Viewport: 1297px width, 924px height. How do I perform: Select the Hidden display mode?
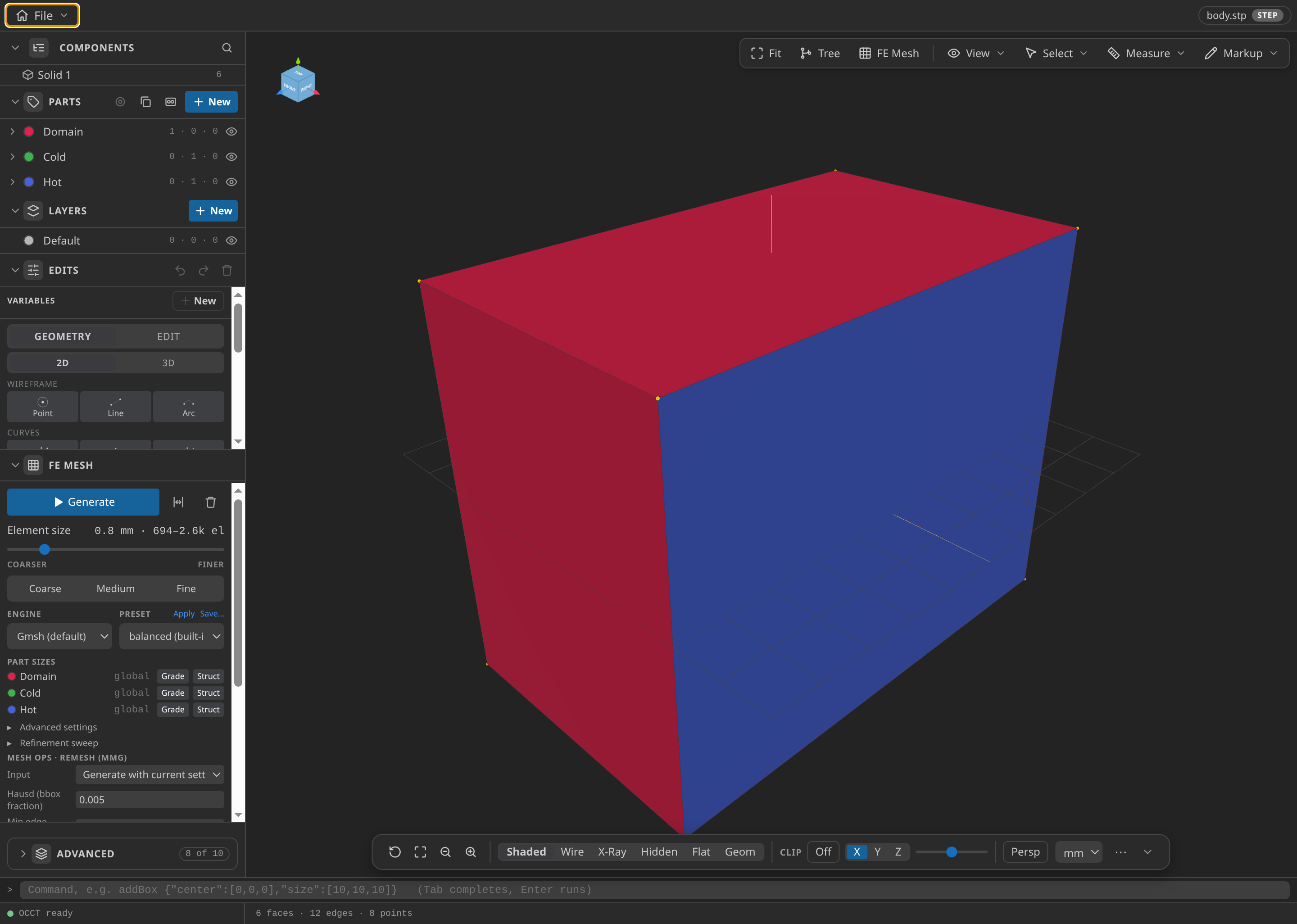tap(659, 852)
